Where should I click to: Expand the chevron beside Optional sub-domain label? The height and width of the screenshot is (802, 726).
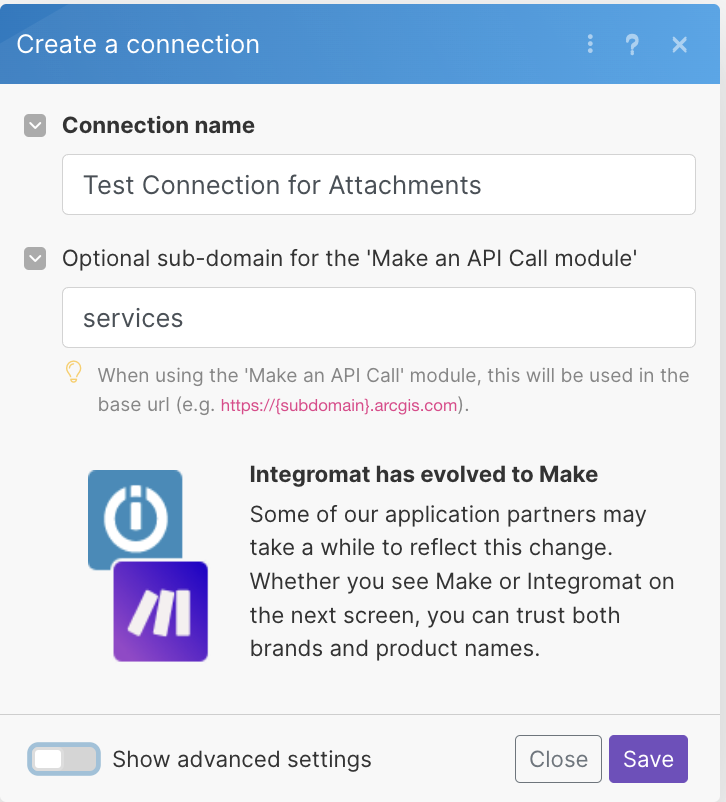tap(36, 258)
